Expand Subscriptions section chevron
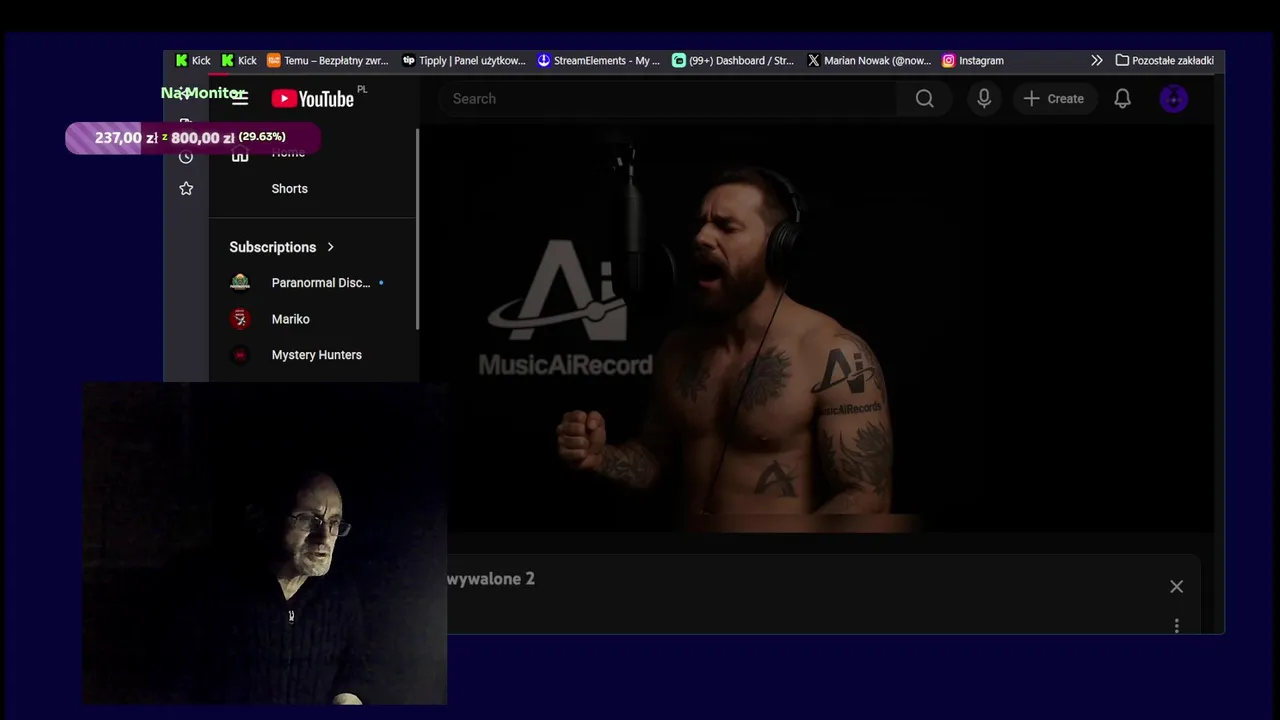Image resolution: width=1280 pixels, height=720 pixels. (x=330, y=247)
